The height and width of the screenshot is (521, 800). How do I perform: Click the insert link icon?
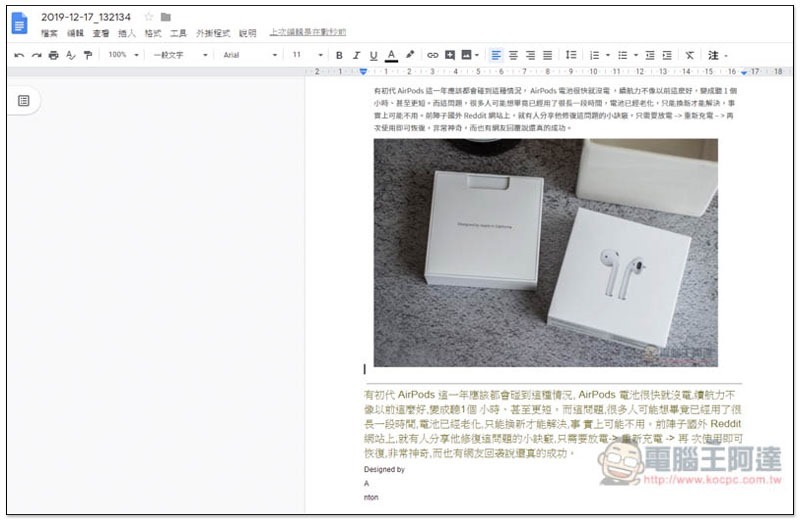click(432, 55)
